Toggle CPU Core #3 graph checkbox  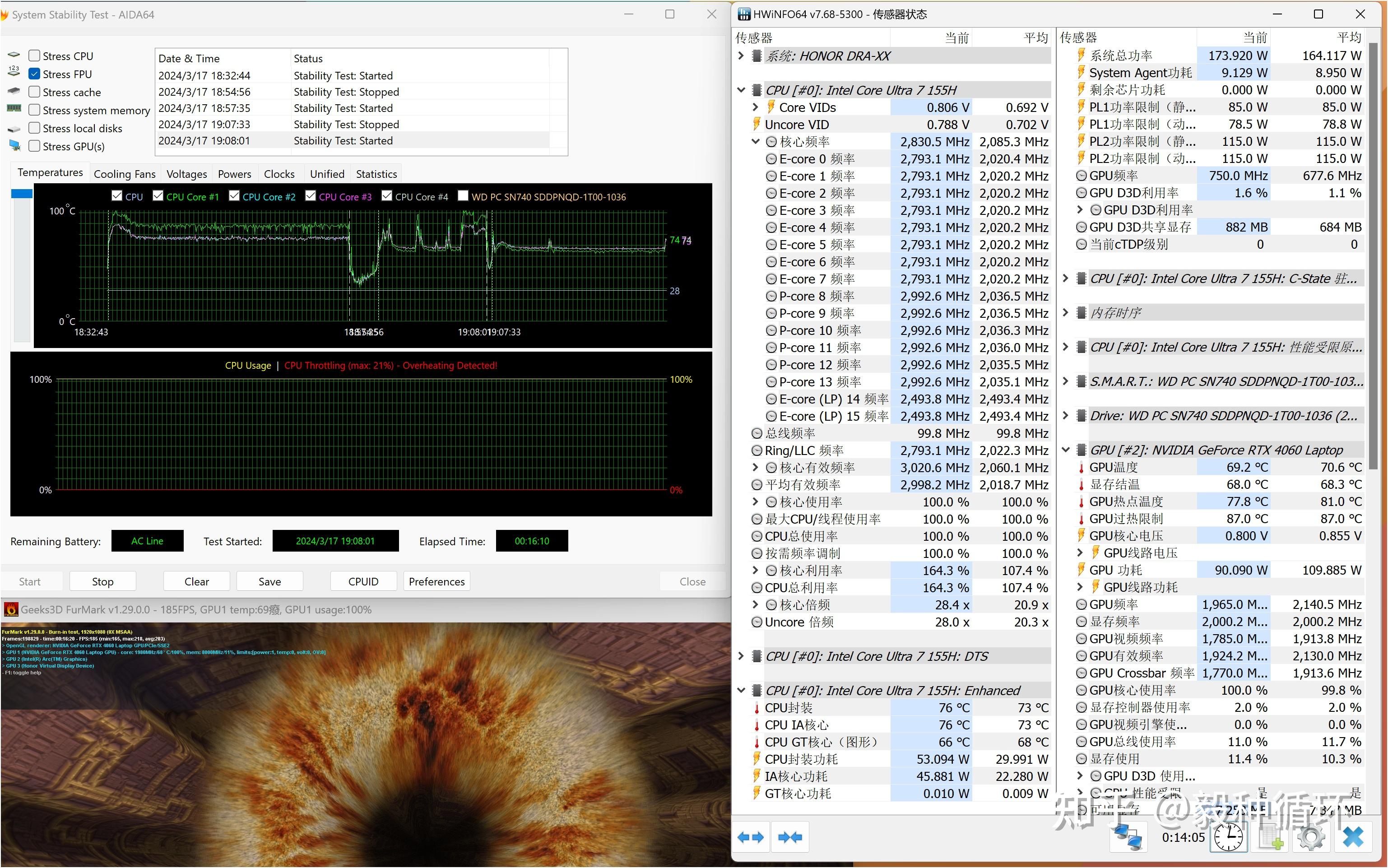[x=311, y=196]
